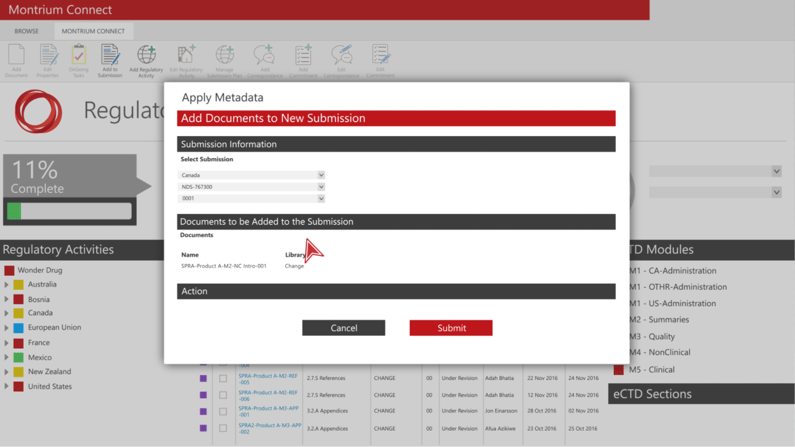Select M2 - Summaries module
795x447 pixels.
click(x=659, y=320)
